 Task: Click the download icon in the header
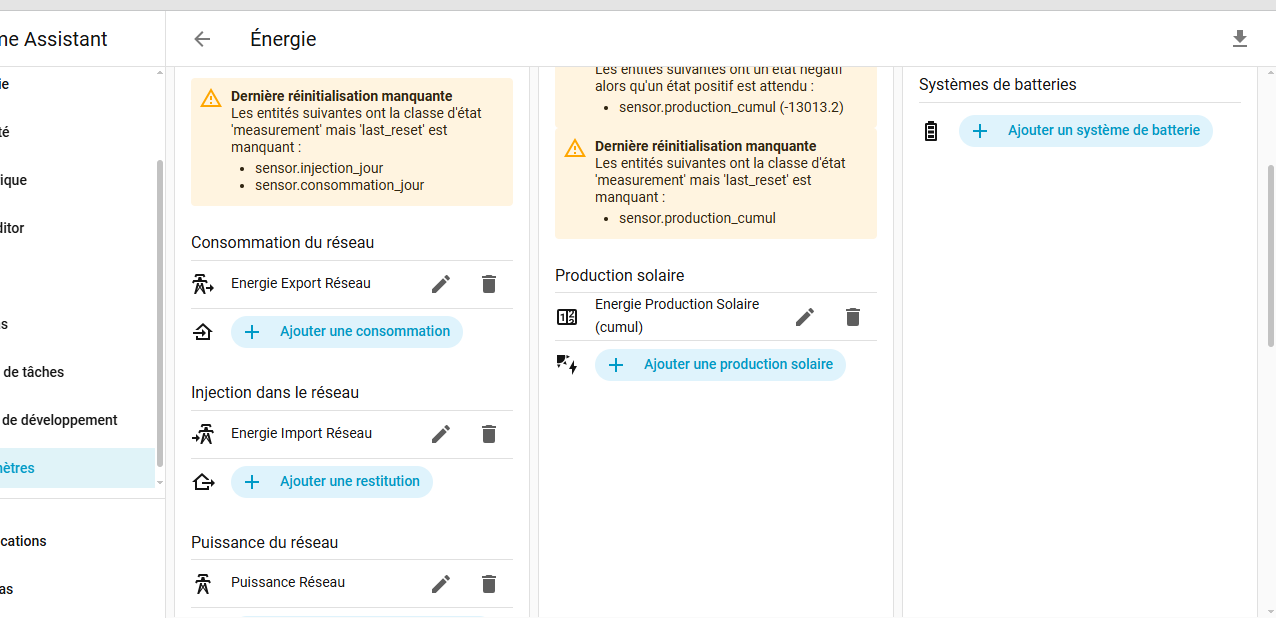(x=1240, y=39)
